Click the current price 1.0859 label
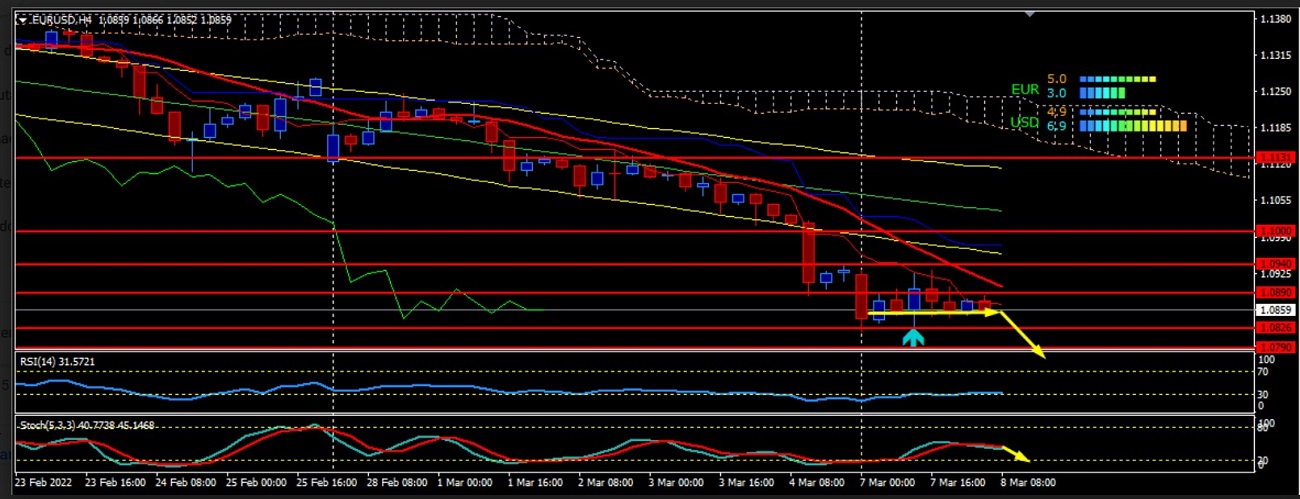The height and width of the screenshot is (499, 1300). [x=1272, y=310]
